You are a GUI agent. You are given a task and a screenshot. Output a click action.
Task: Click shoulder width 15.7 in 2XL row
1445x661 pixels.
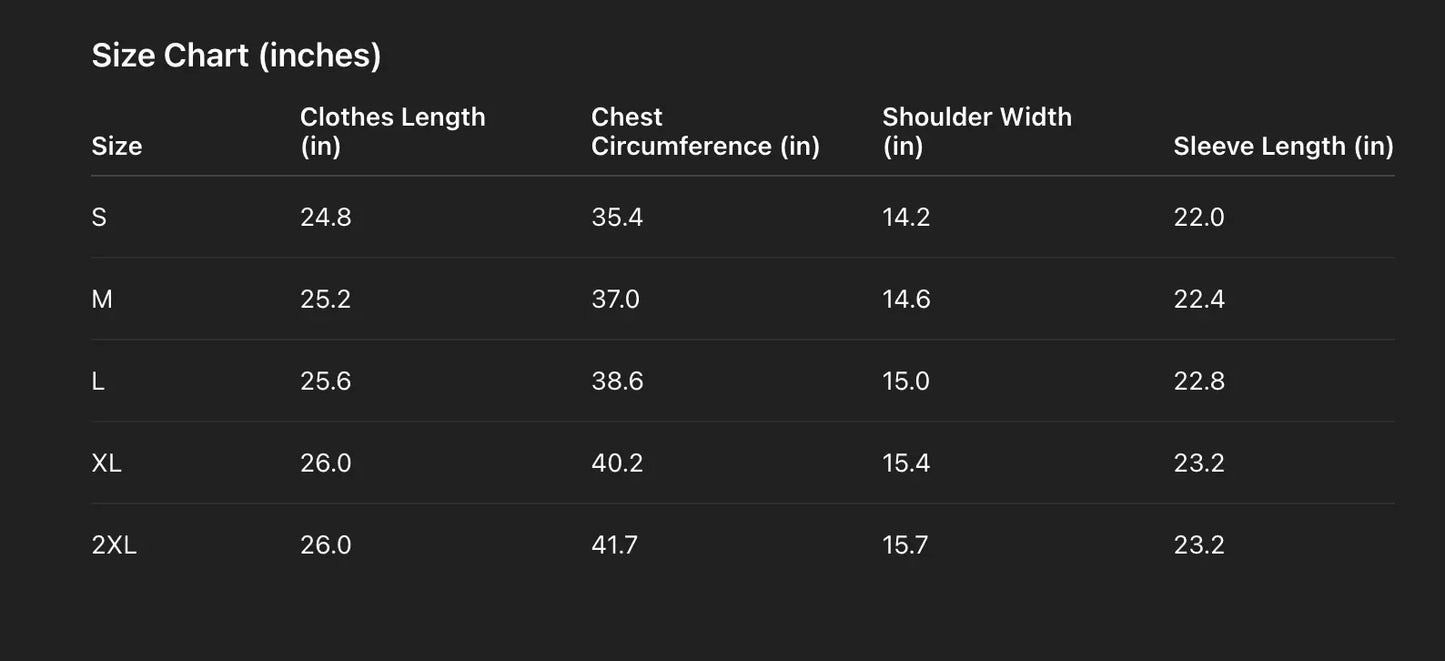(x=905, y=545)
